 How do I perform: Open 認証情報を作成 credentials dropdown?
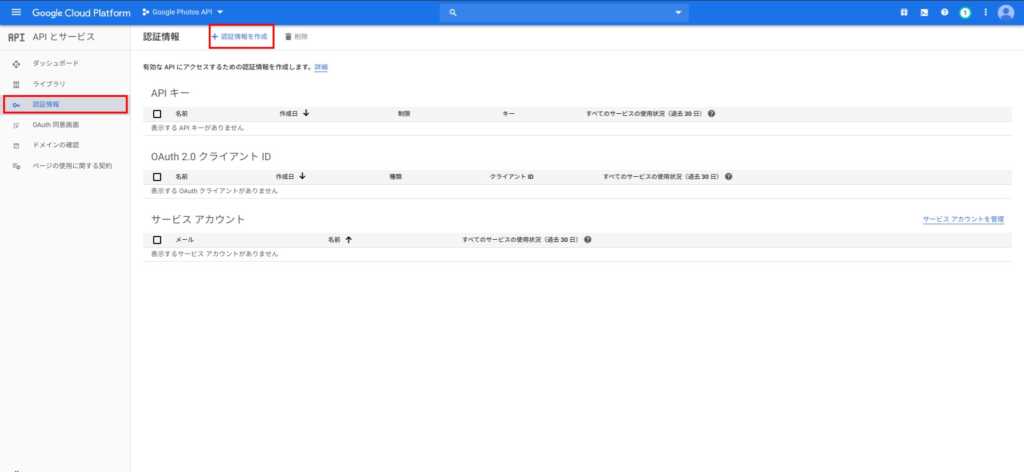coord(240,36)
